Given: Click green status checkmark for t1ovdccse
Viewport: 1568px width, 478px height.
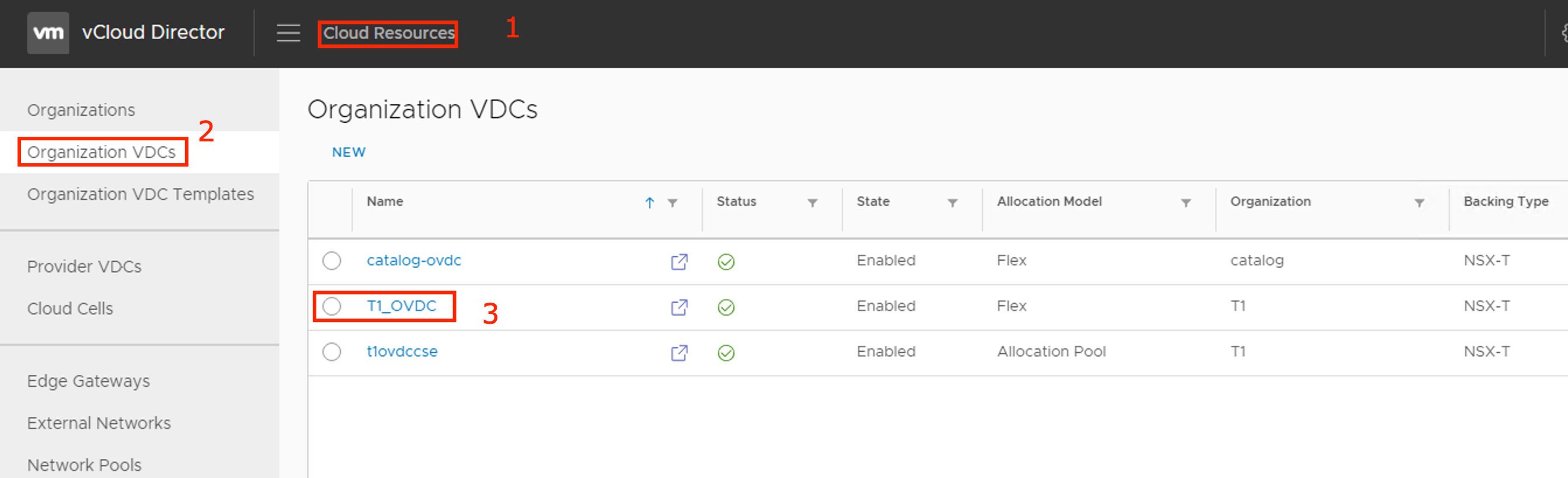Looking at the screenshot, I should (x=726, y=353).
